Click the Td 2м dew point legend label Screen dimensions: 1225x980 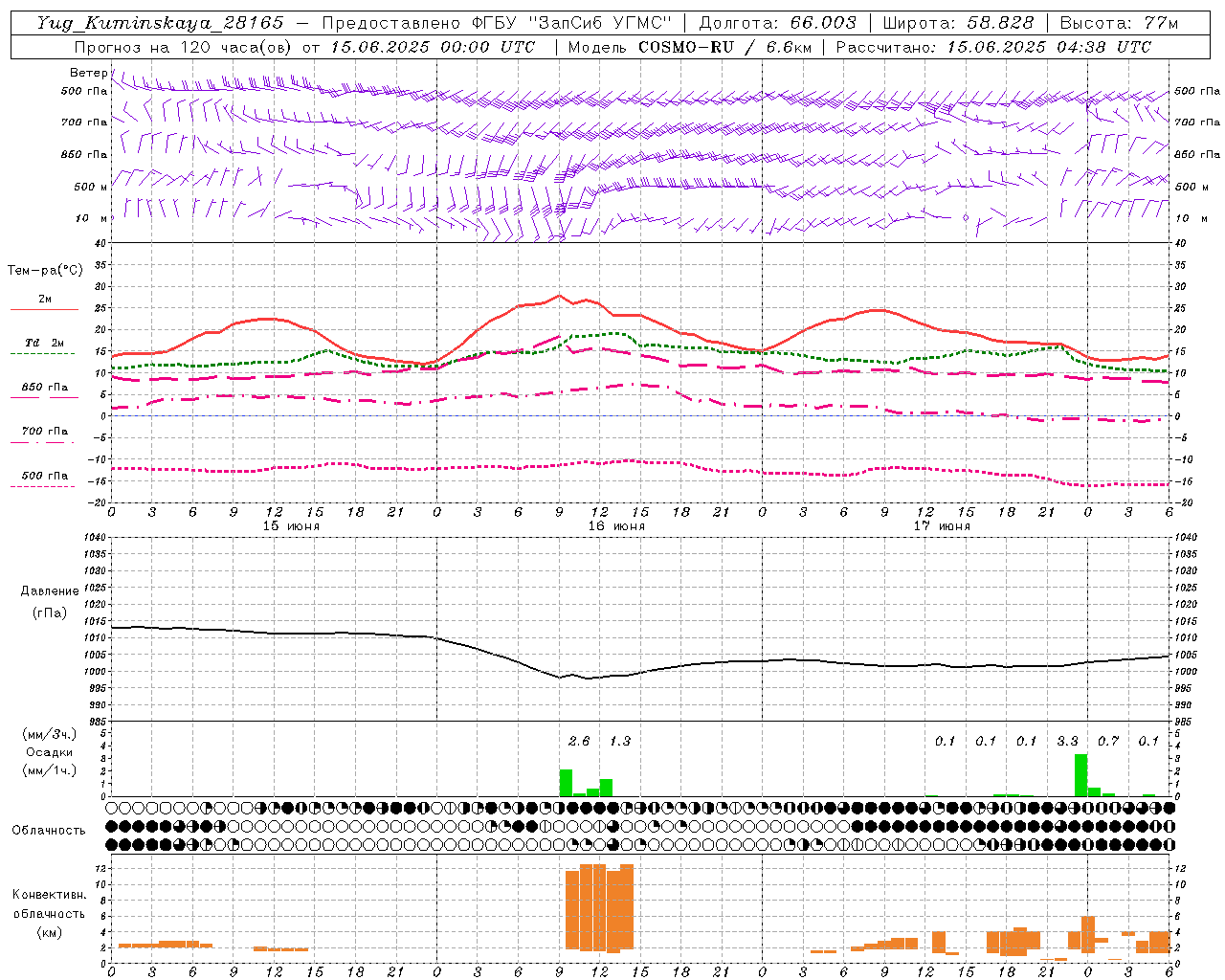pos(45,343)
